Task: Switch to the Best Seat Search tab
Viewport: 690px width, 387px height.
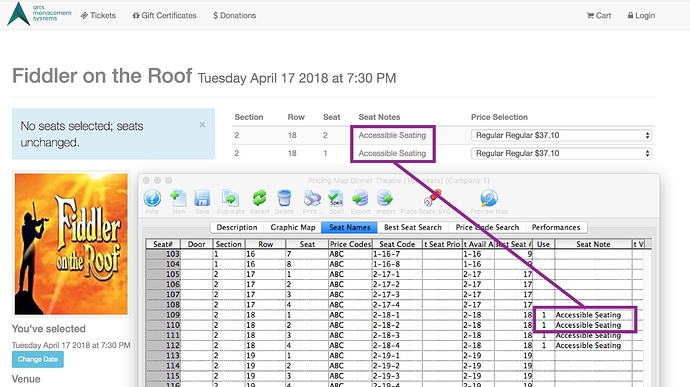Action: 412,227
